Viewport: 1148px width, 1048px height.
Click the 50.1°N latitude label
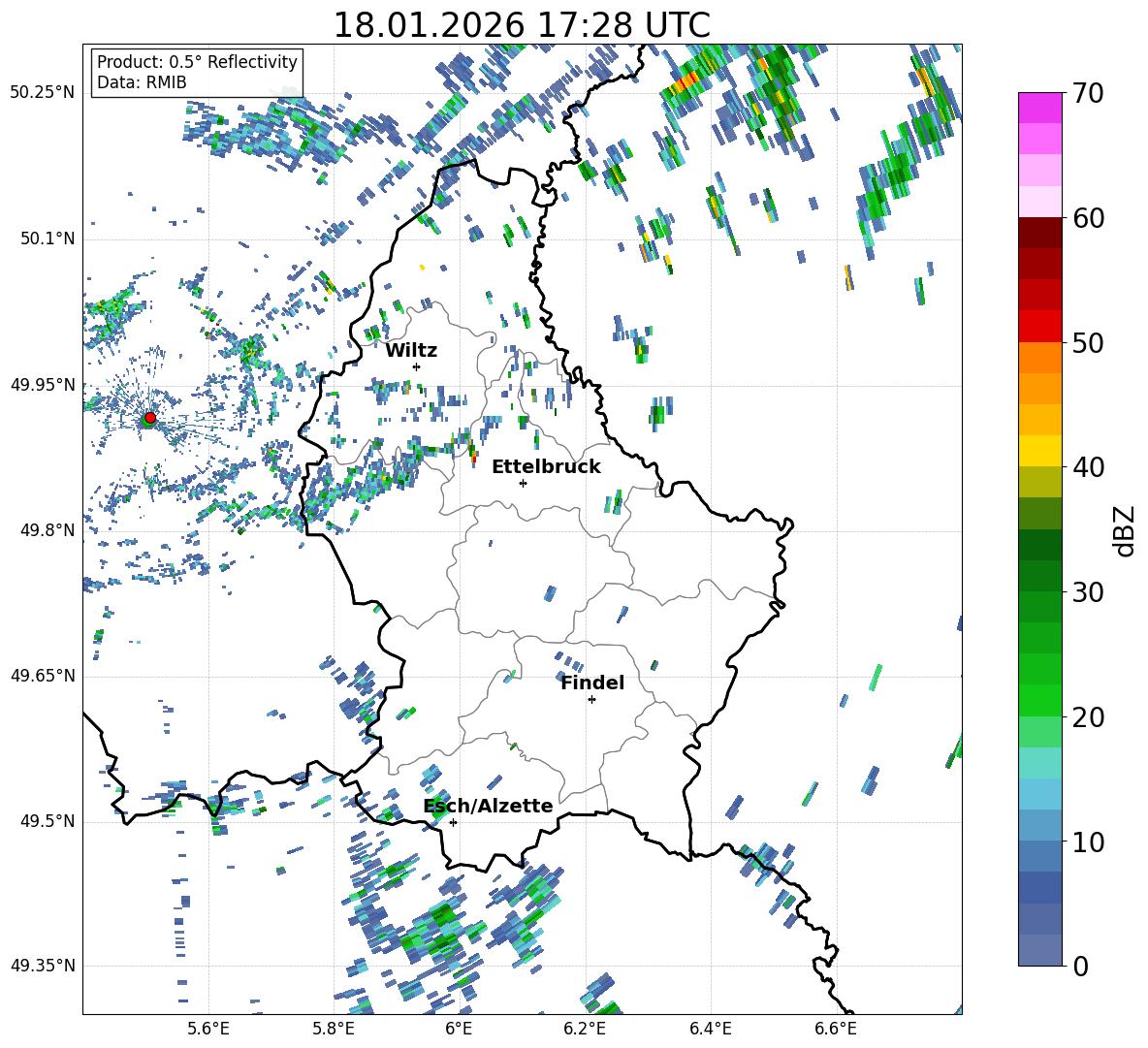[x=47, y=238]
